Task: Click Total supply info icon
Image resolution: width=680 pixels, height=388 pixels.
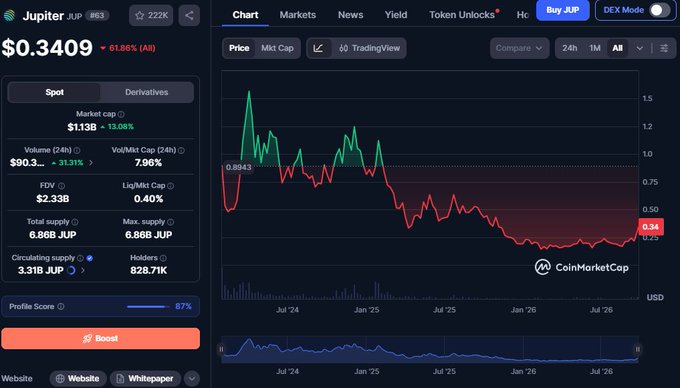Action: tap(75, 222)
